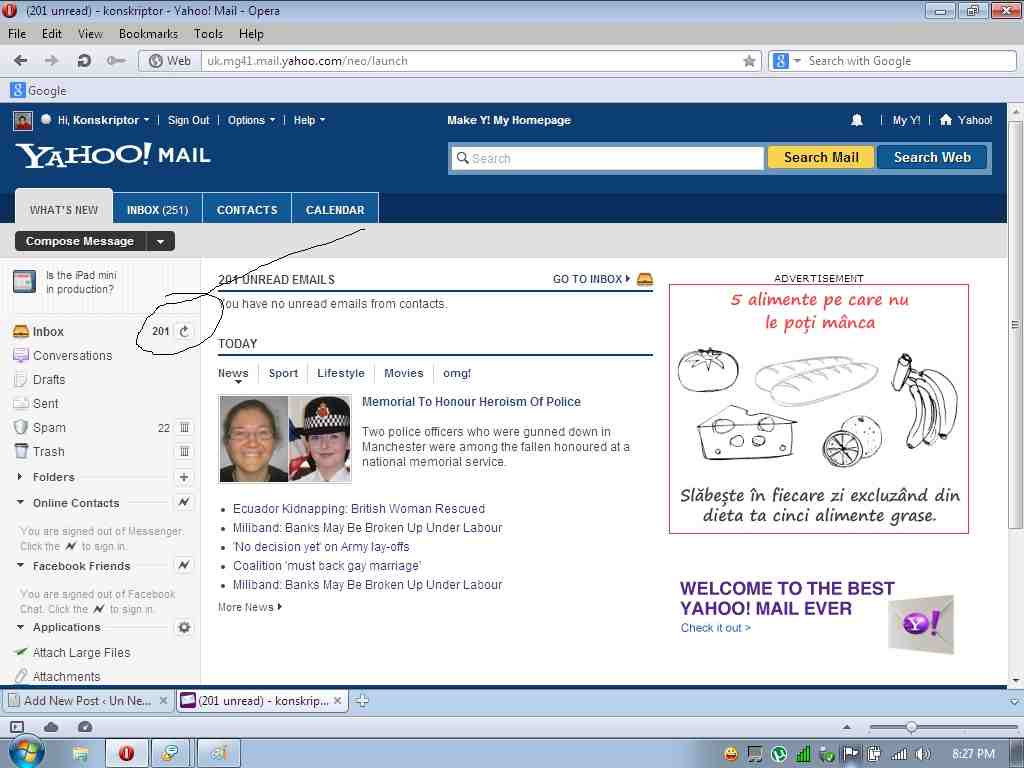Refresh inbox using the circular arrow icon
Viewport: 1024px width, 768px height.
(x=184, y=331)
